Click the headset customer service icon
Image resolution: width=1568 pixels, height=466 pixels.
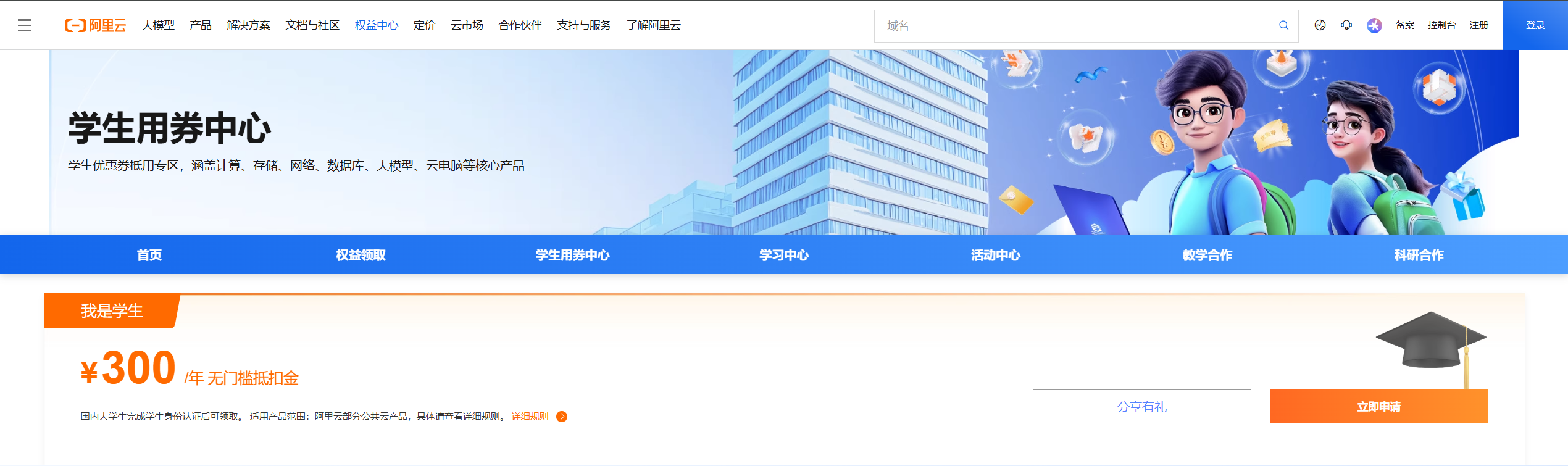click(1346, 25)
